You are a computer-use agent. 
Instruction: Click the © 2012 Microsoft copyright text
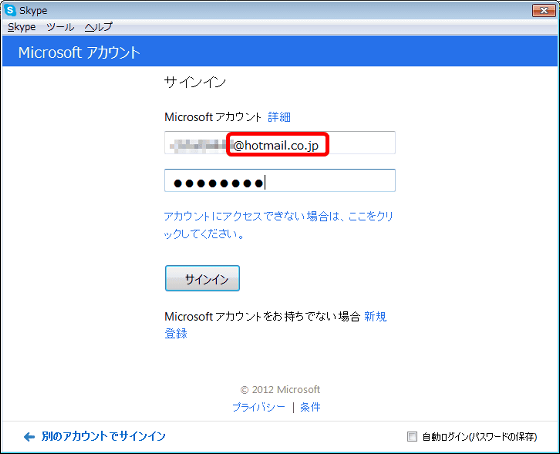pos(280,389)
